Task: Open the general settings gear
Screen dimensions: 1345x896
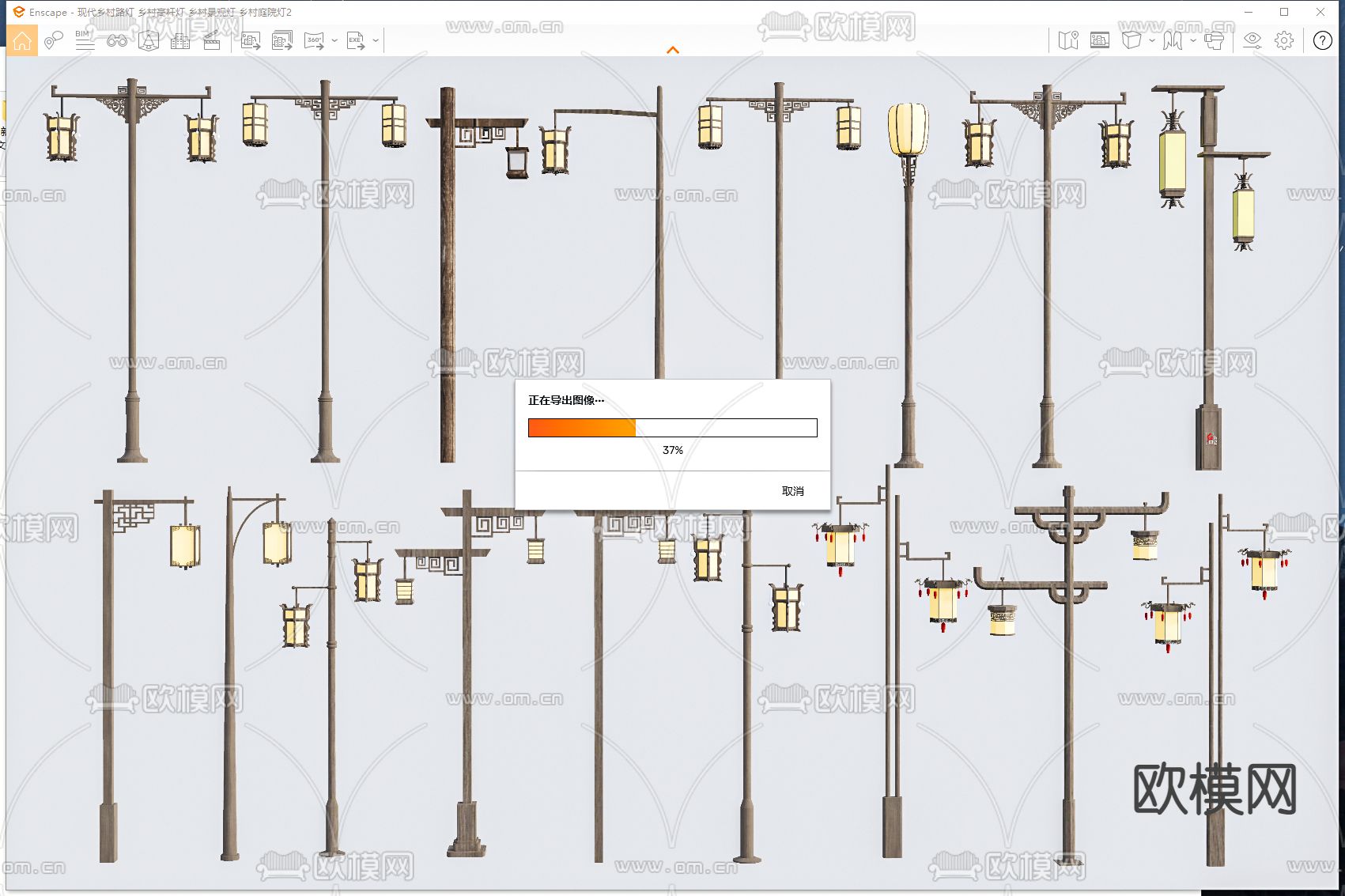Action: pos(1284,40)
